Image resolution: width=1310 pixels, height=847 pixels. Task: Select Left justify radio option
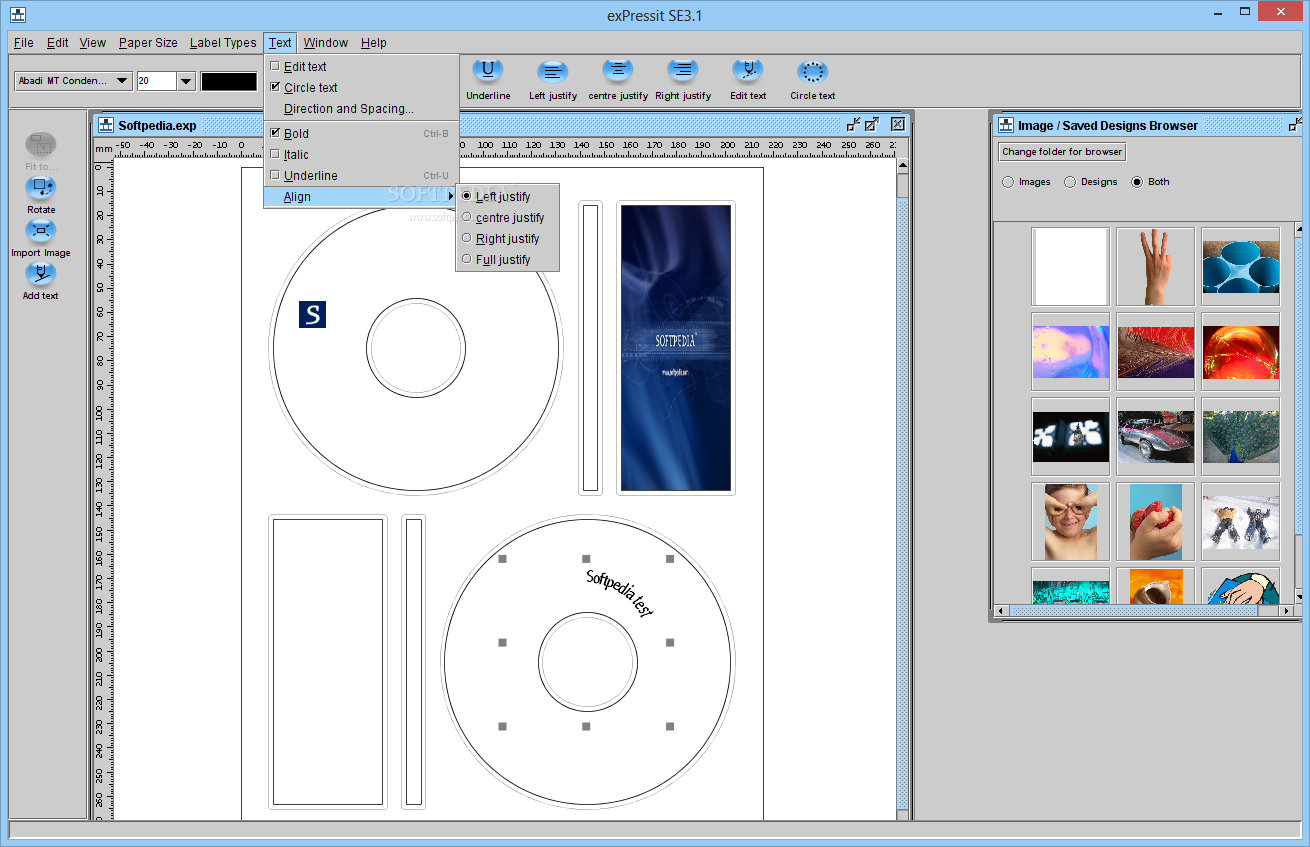click(x=467, y=196)
